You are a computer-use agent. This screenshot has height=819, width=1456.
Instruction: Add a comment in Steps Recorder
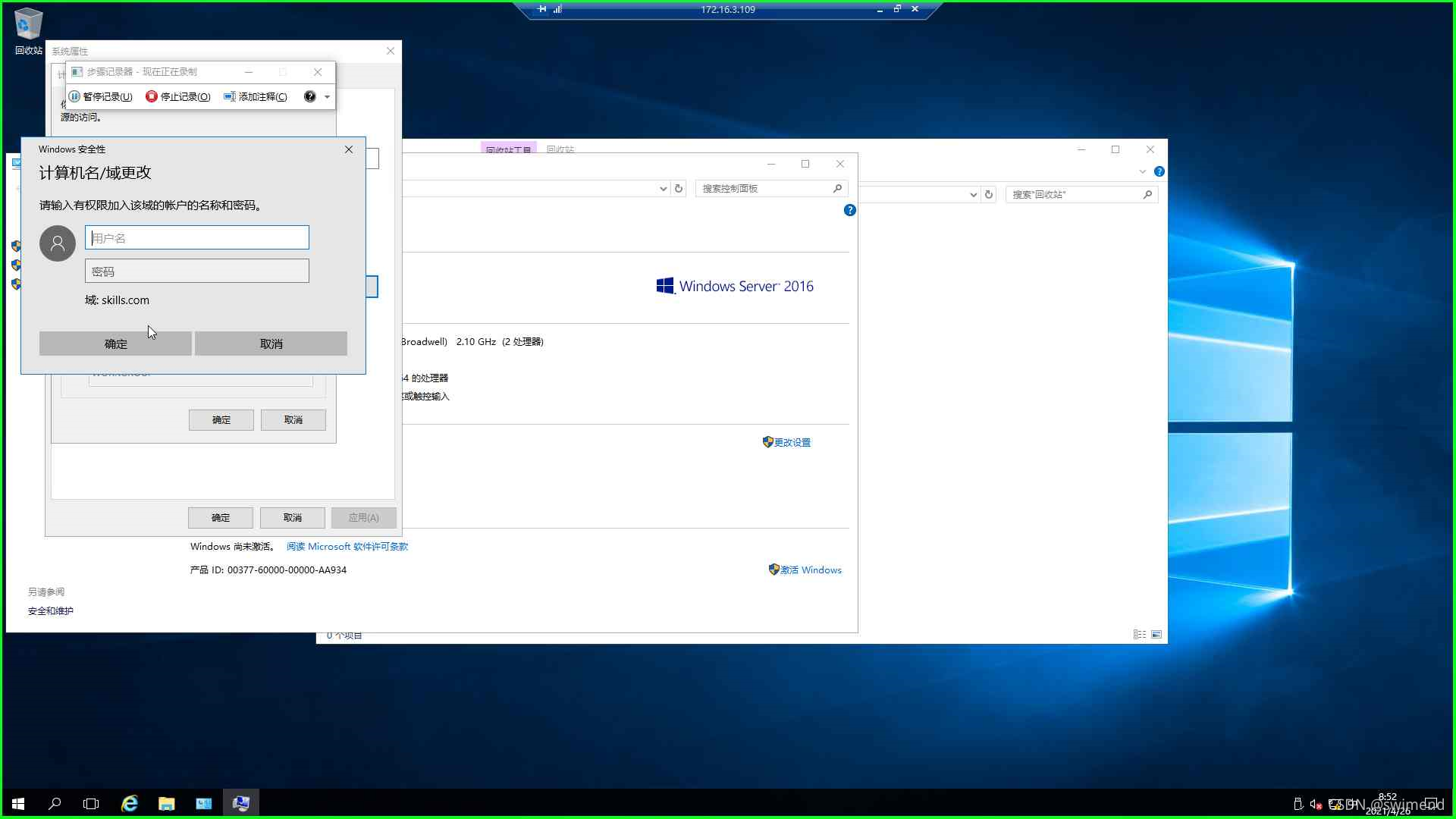coord(256,96)
